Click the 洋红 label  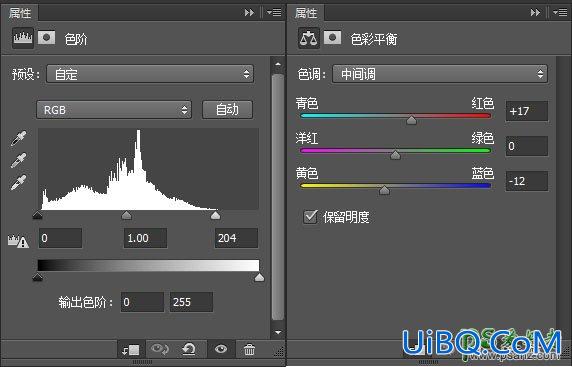(x=307, y=139)
